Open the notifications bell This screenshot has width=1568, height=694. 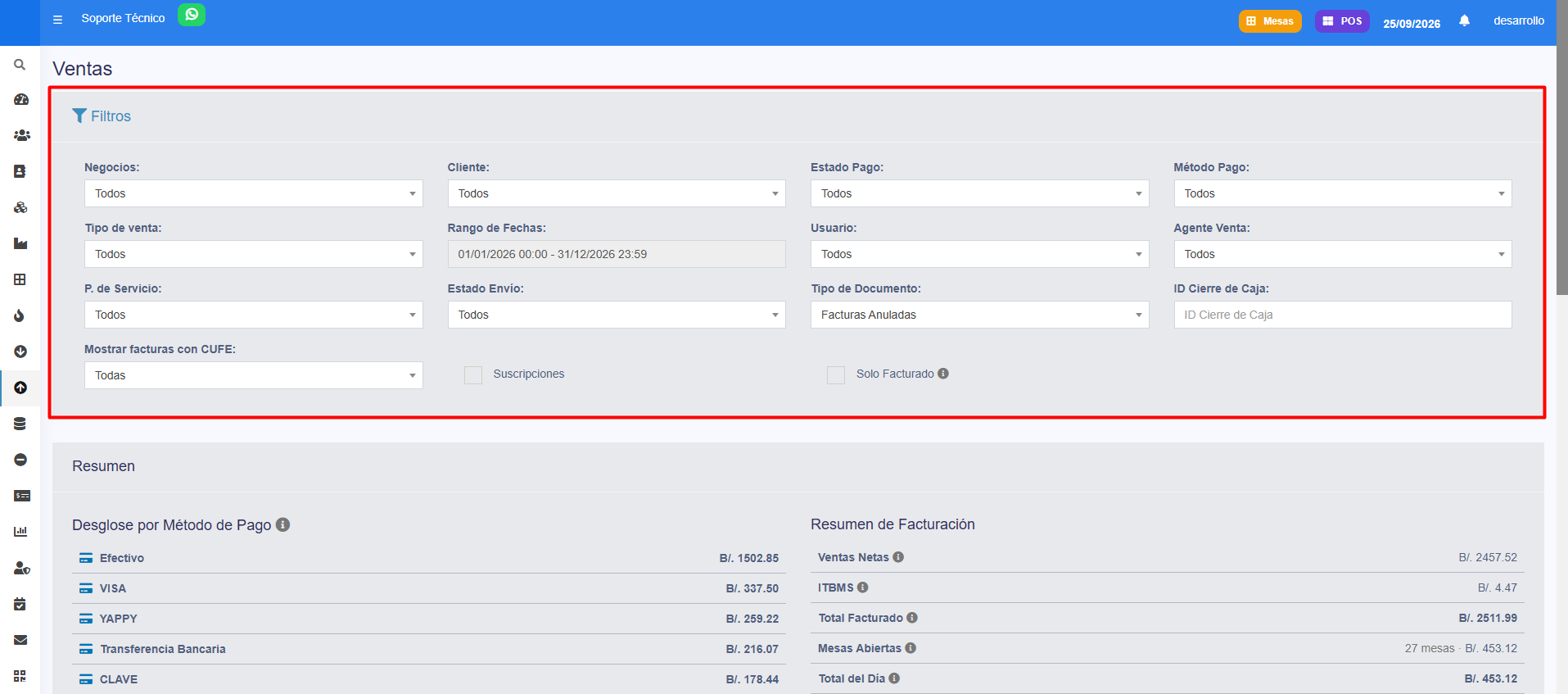[x=1464, y=20]
